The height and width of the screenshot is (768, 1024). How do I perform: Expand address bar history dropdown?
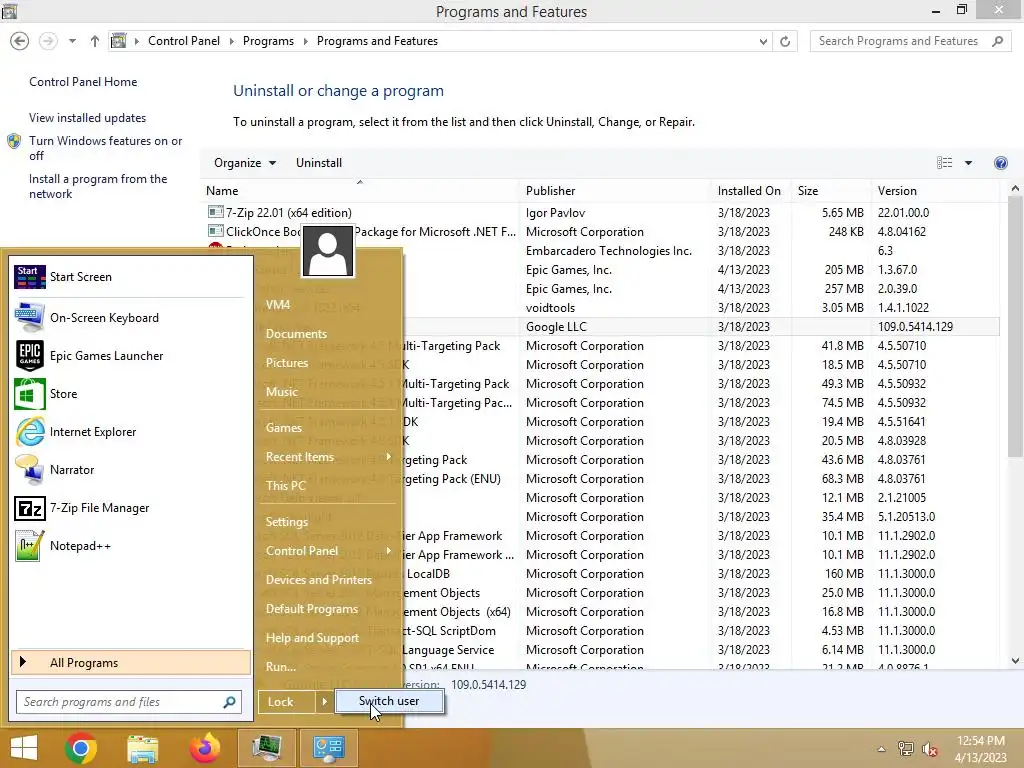click(763, 41)
